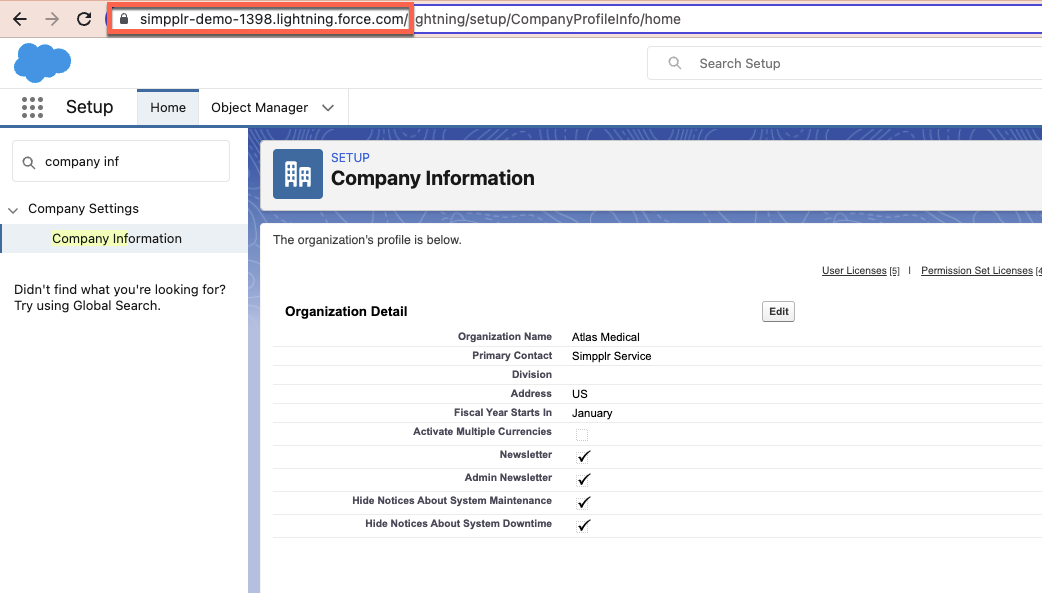This screenshot has height=593, width=1042.
Task: Uncheck the Admin Newsletter checkbox
Action: click(583, 479)
